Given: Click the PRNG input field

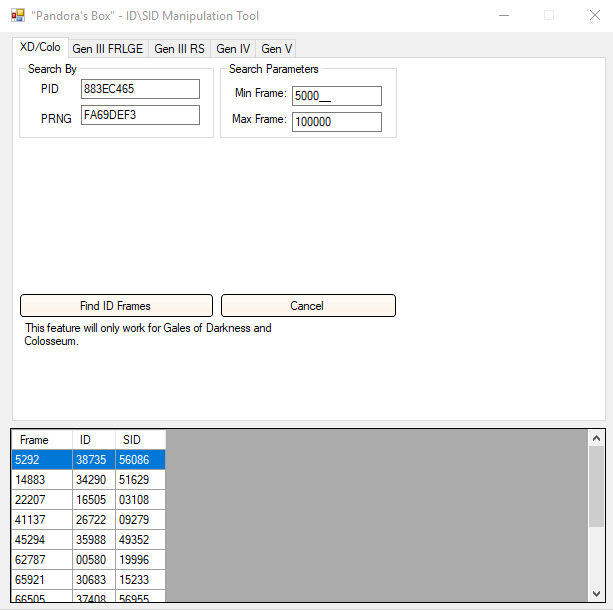Looking at the screenshot, I should pyautogui.click(x=140, y=115).
